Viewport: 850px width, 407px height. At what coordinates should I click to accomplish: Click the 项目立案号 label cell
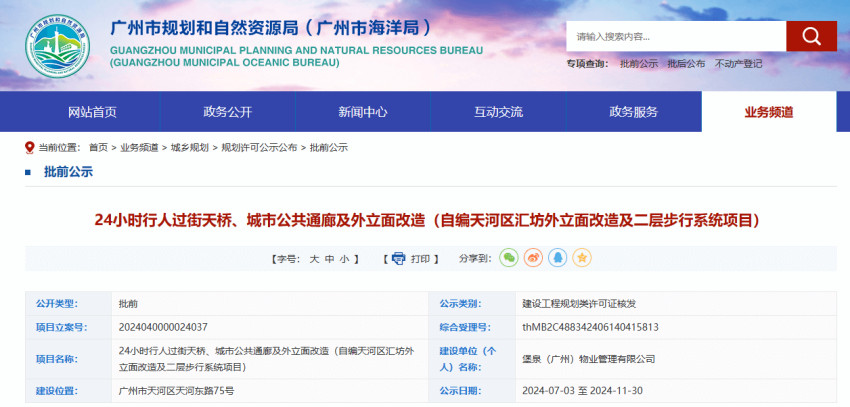point(68,327)
